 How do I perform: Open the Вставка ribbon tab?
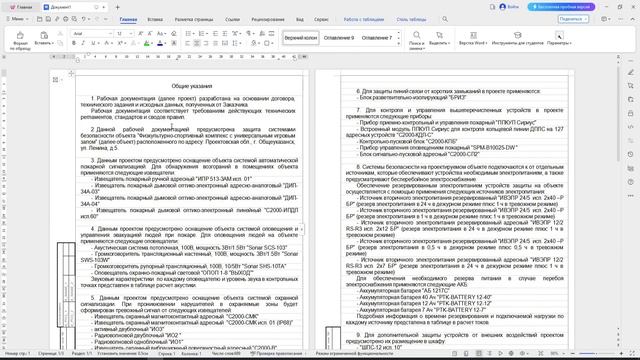155,19
